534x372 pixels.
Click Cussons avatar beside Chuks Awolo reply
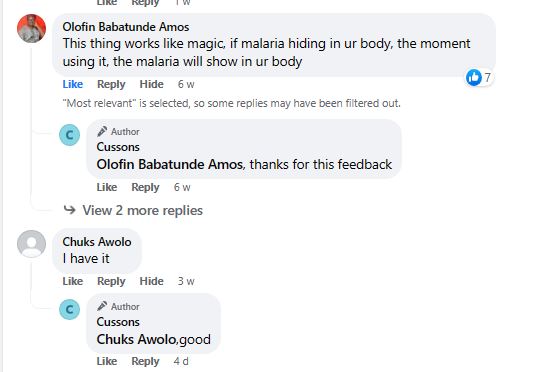pyautogui.click(x=69, y=310)
